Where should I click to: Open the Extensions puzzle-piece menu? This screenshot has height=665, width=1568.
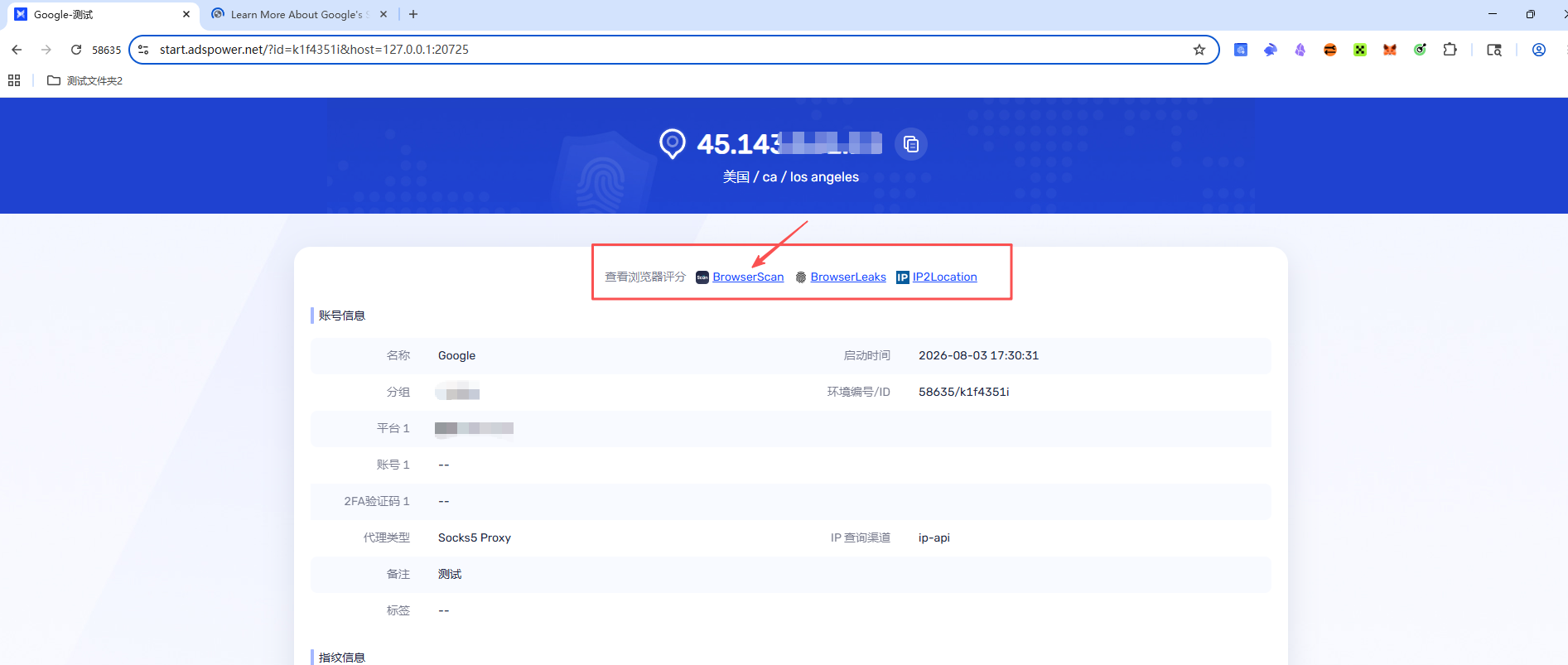coord(1450,50)
